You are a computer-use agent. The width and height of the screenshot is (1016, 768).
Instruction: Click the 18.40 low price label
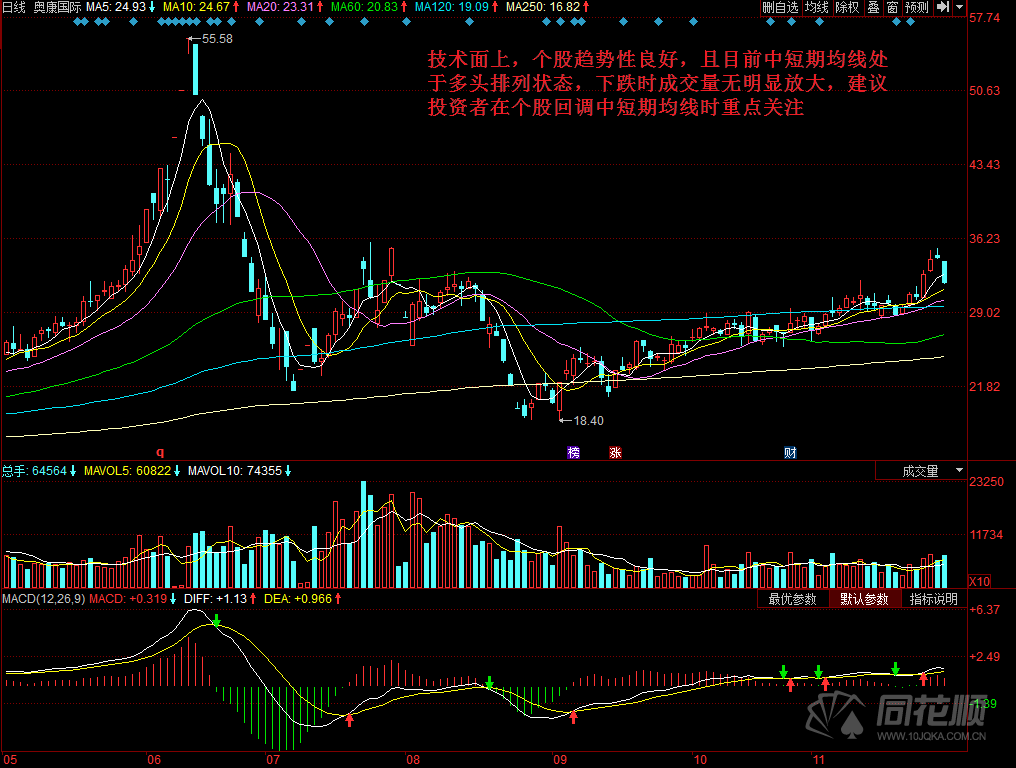[x=588, y=420]
